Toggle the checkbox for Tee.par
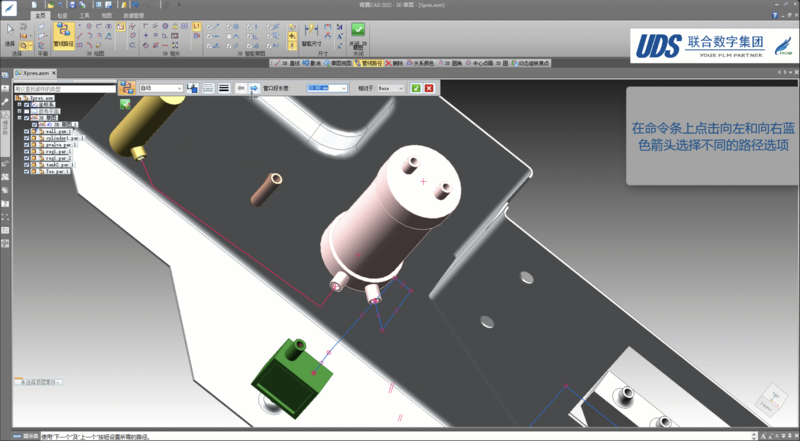 (27, 171)
